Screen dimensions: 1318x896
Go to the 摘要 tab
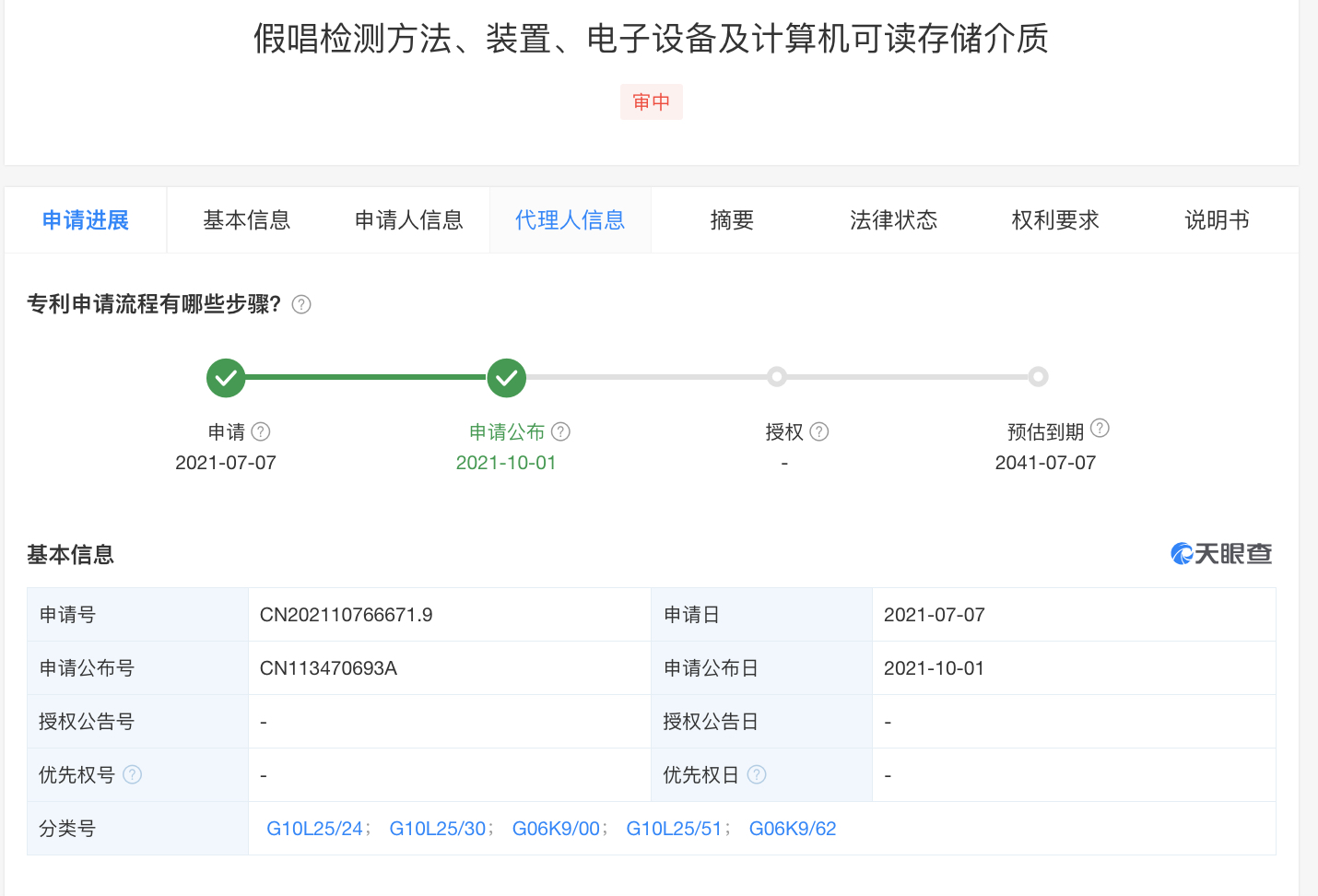pyautogui.click(x=732, y=220)
